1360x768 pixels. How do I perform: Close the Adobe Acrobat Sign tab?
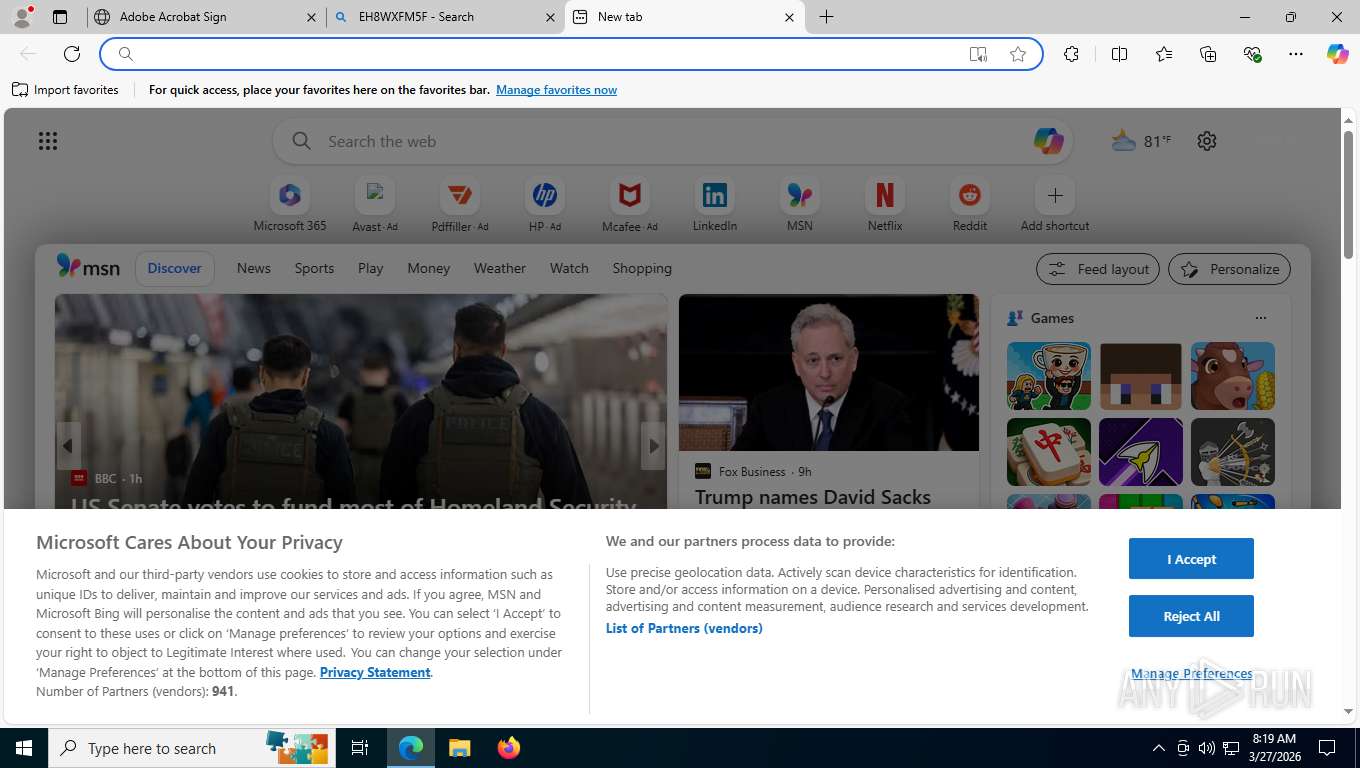[x=311, y=17]
